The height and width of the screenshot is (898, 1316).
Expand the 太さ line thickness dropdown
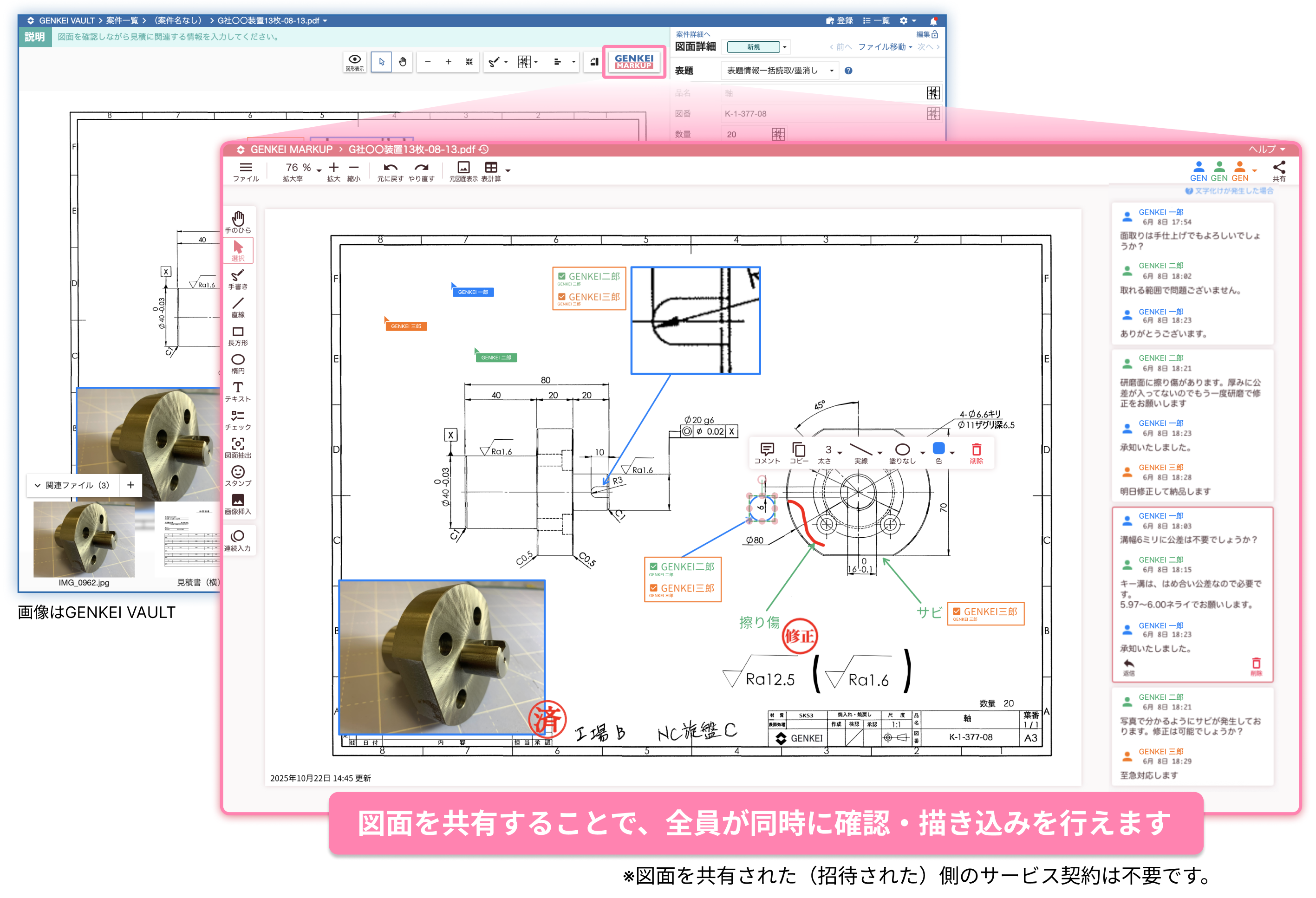839,452
